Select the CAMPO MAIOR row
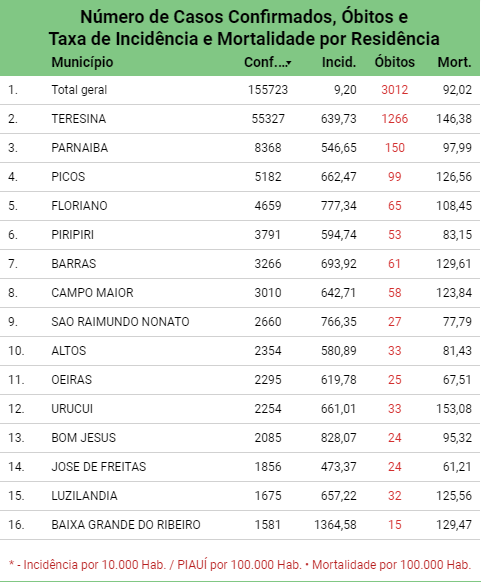481x582 pixels. pos(240,293)
